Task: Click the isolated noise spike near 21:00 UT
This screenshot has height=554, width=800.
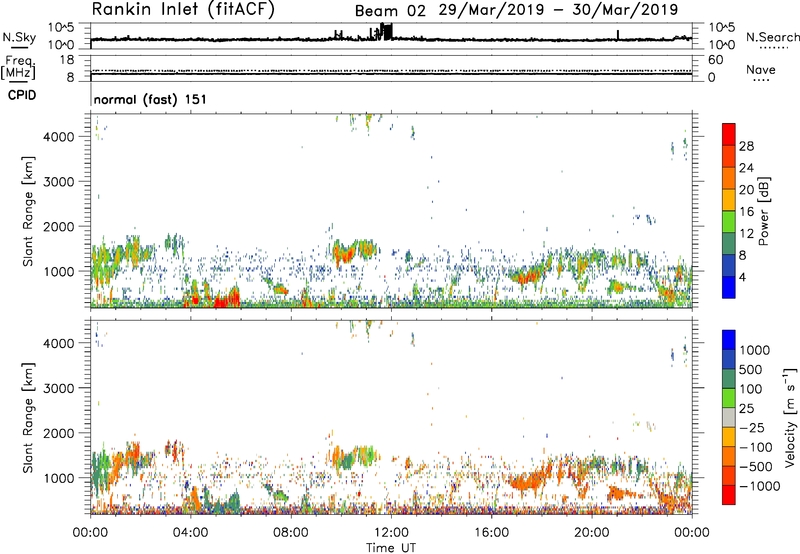Action: [618, 34]
